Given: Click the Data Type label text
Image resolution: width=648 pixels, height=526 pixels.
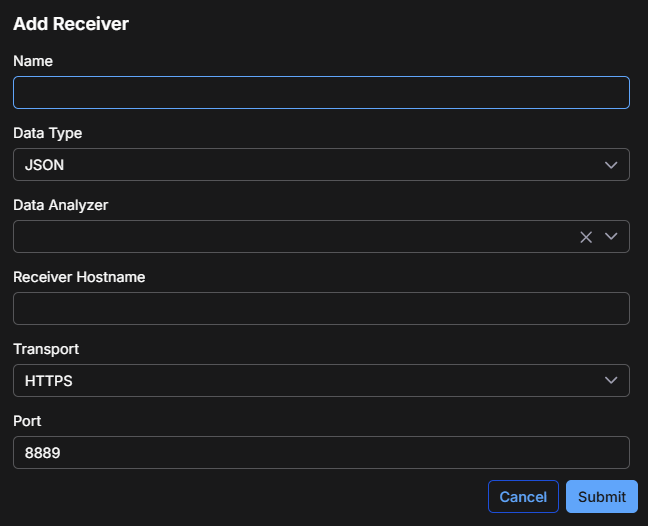Looking at the screenshot, I should click(48, 133).
